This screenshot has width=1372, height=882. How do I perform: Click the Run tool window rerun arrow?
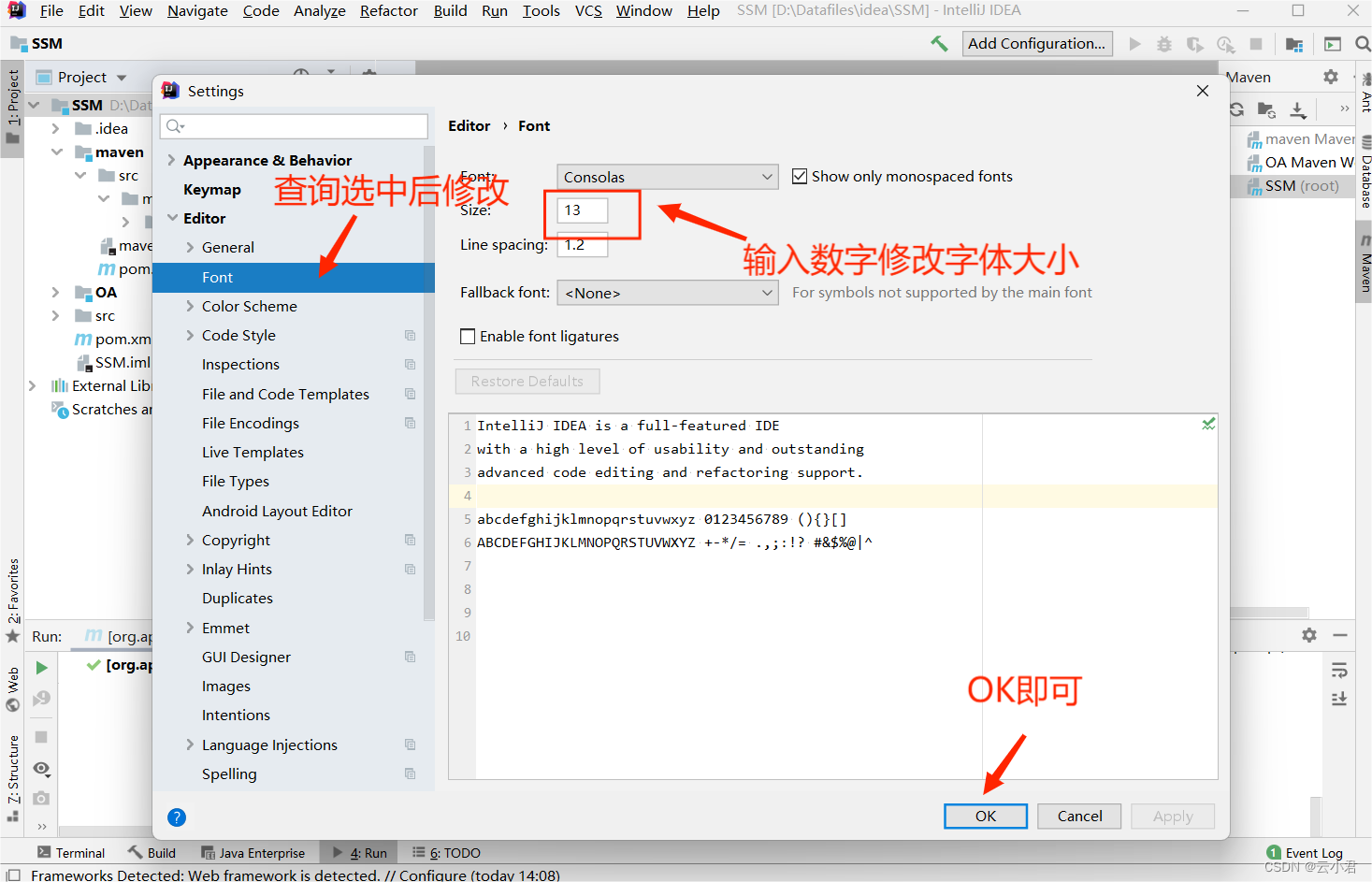(41, 668)
